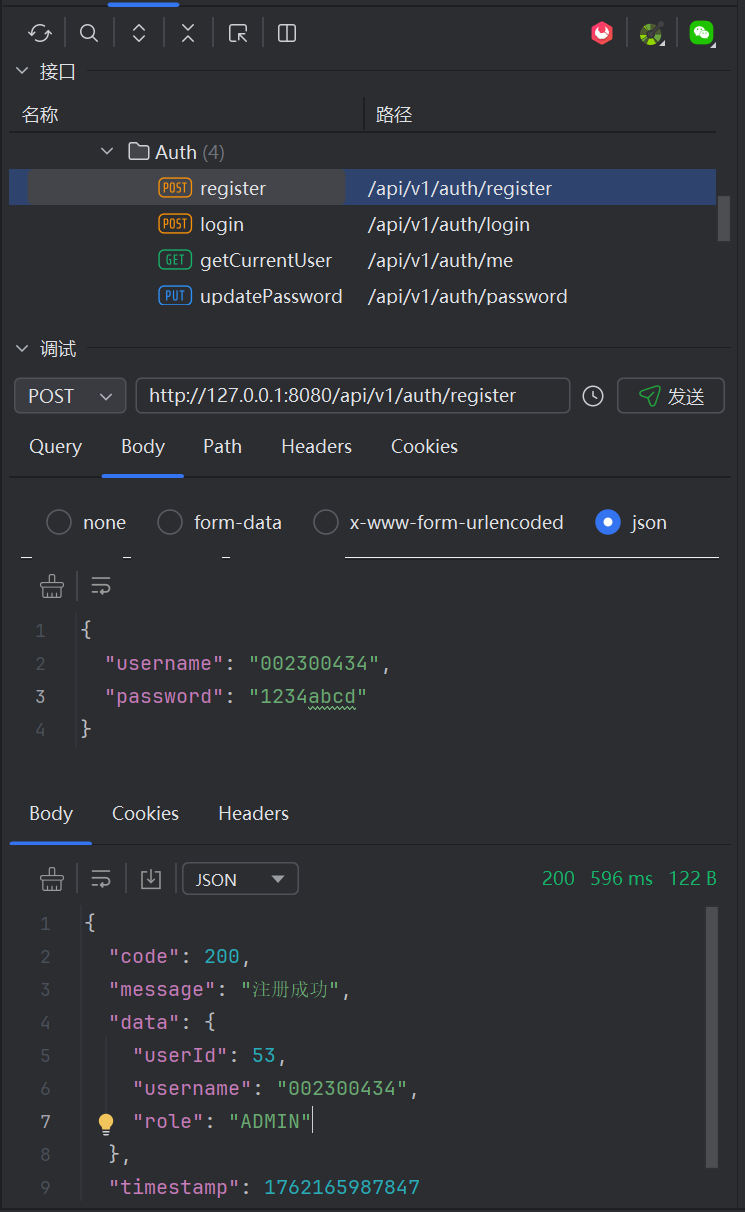The image size is (745, 1212).
Task: Select the login endpoint row
Action: pyautogui.click(x=362, y=224)
